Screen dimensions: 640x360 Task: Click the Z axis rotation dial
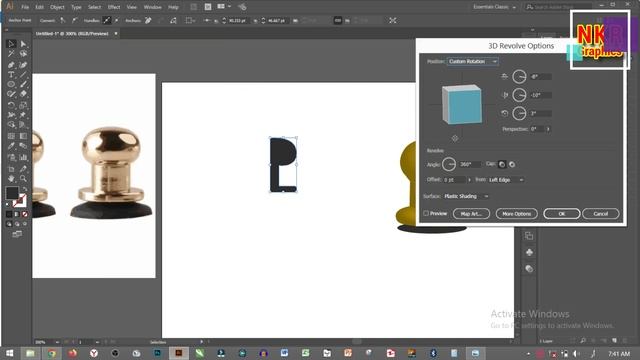(519, 113)
